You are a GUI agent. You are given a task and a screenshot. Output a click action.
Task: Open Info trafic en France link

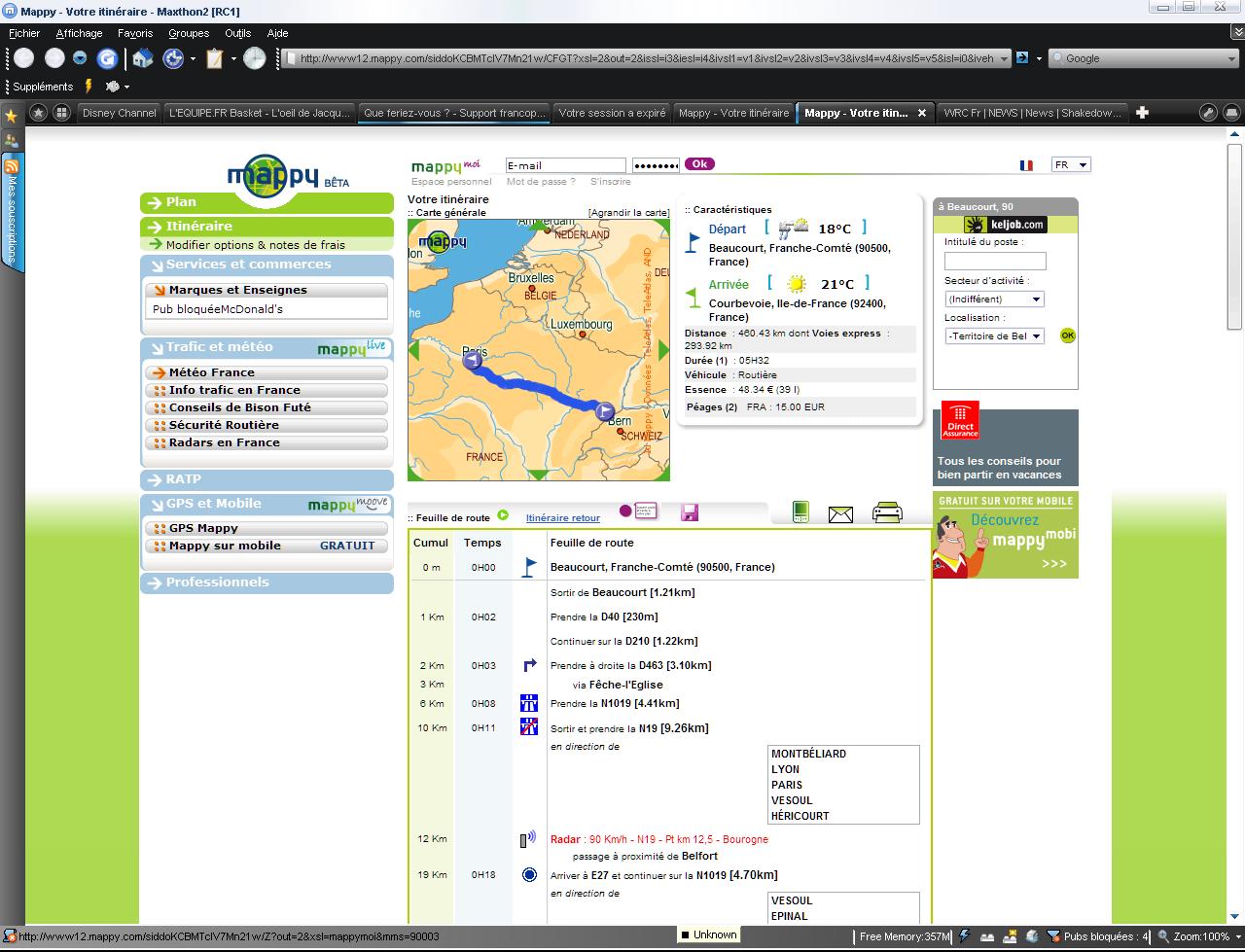(x=266, y=390)
